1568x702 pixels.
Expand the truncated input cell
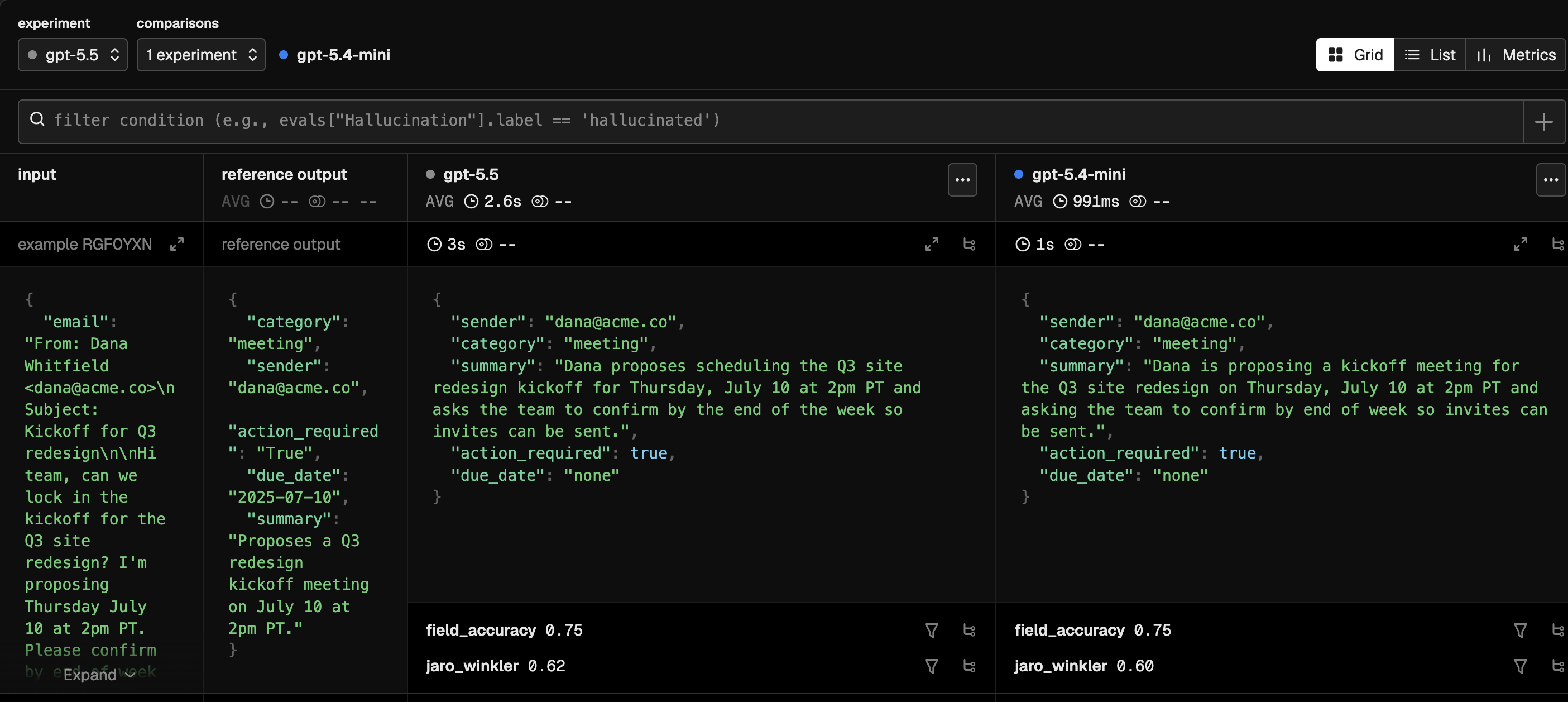[x=99, y=675]
